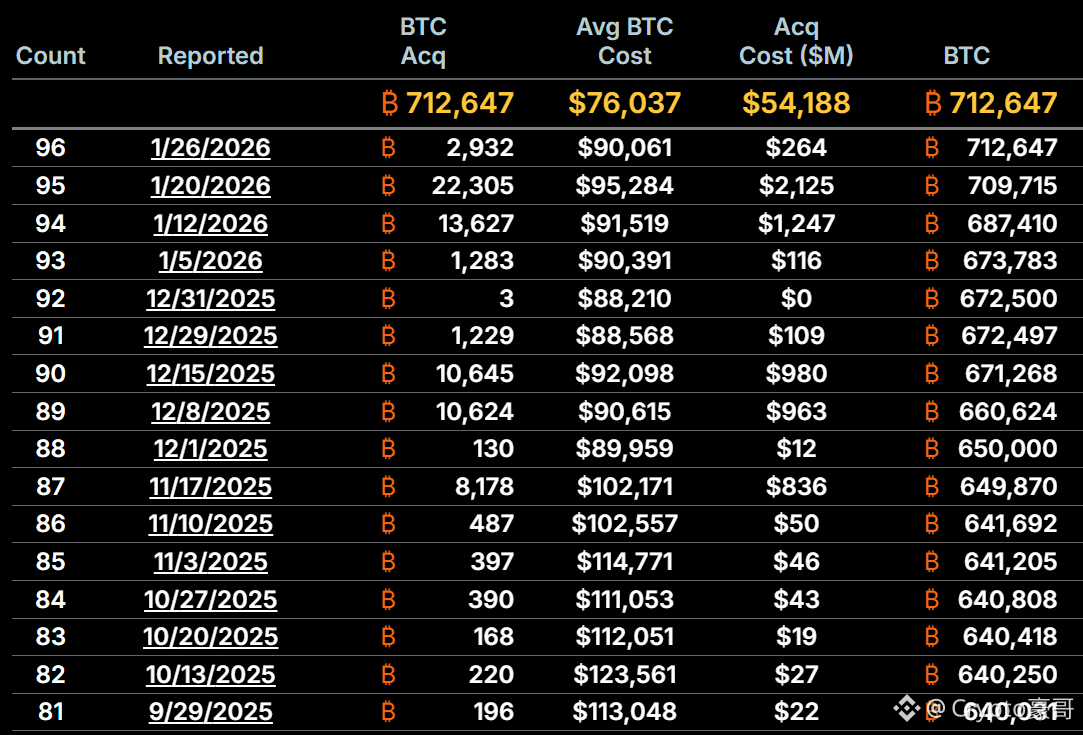Follow the 11/17/2025 reported link
This screenshot has height=735, width=1083.
point(211,487)
